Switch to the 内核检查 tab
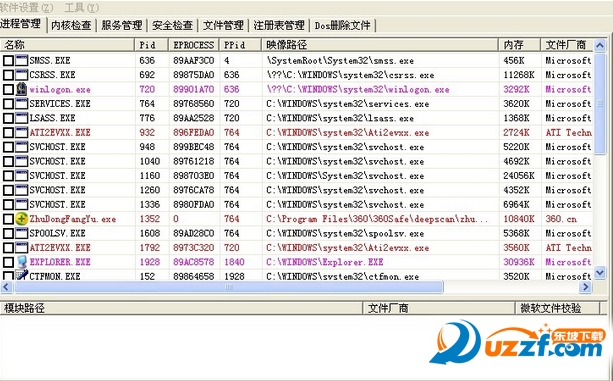The image size is (613, 381). point(71,25)
